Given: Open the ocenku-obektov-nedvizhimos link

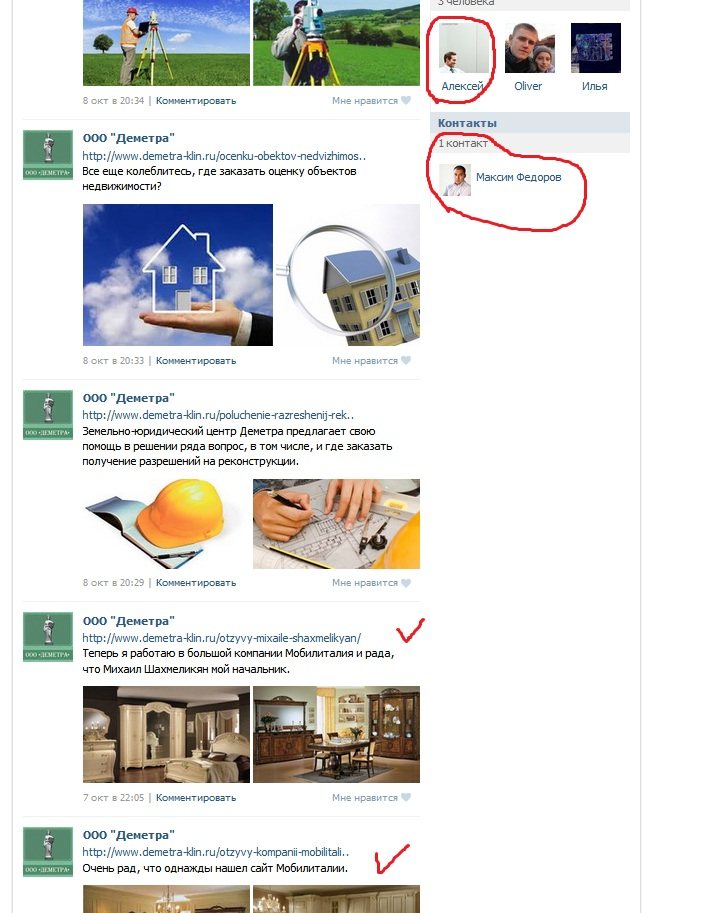Looking at the screenshot, I should 224,156.
